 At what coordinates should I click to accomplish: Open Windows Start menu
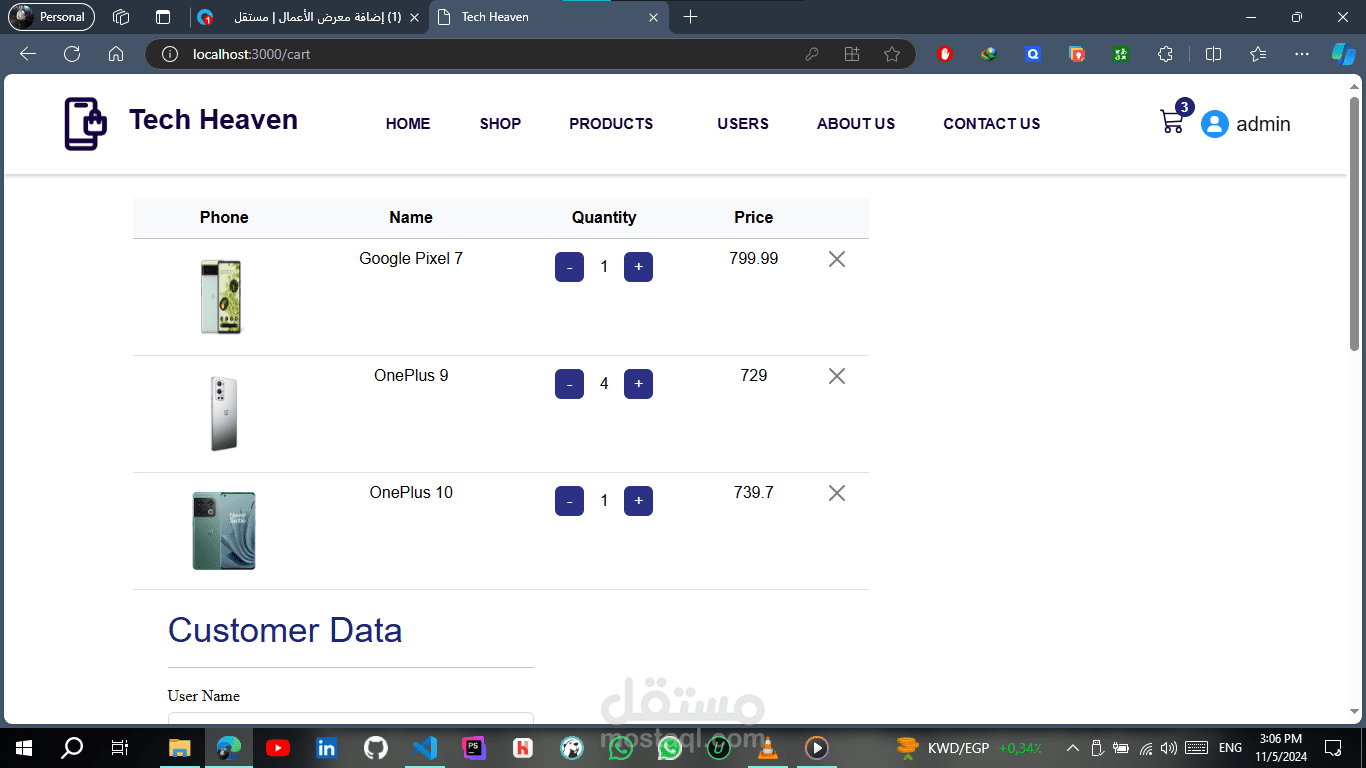(x=24, y=747)
